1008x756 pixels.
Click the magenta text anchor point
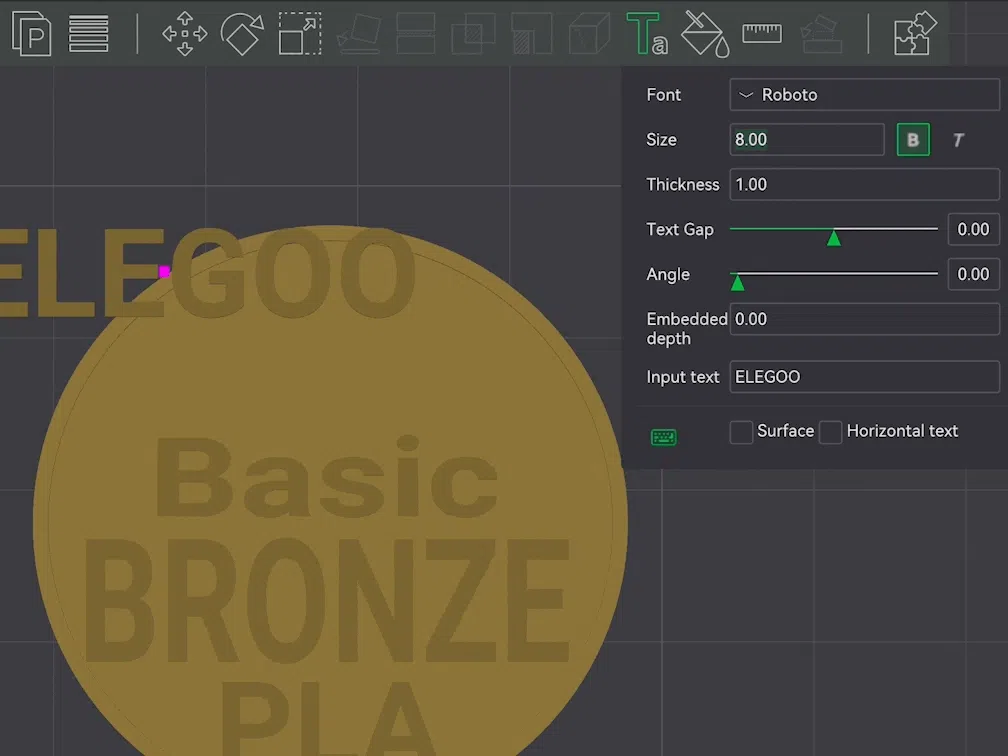[x=165, y=272]
